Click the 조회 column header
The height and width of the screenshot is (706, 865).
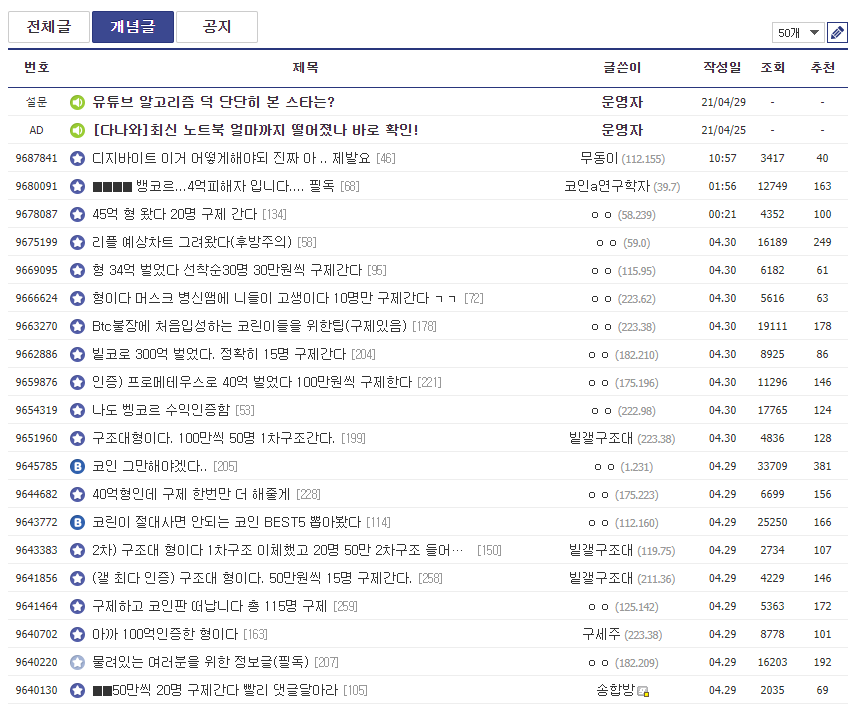pos(772,68)
